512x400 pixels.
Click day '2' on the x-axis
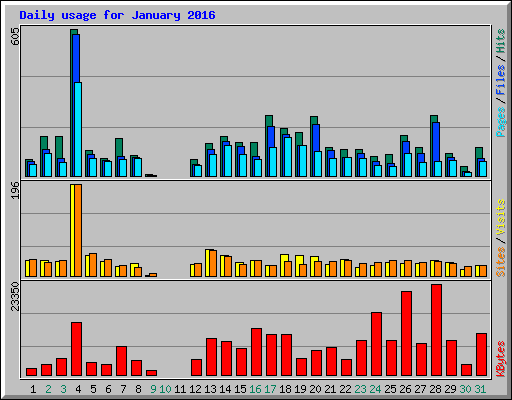(x=48, y=389)
